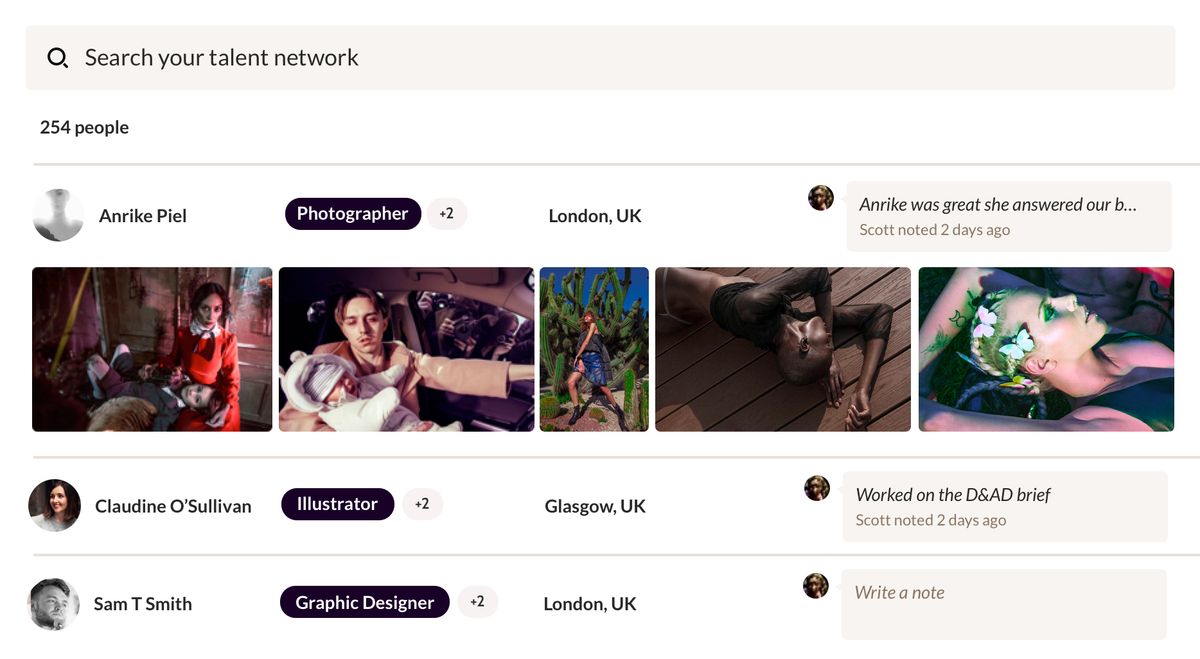
Task: Expand the +2 tags for Anrike Piel
Action: [447, 213]
